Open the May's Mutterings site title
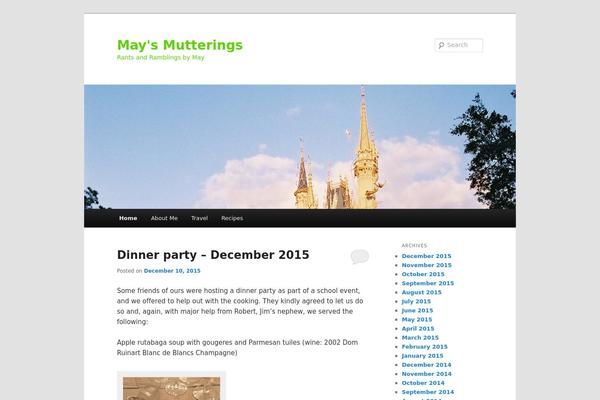 tap(180, 45)
